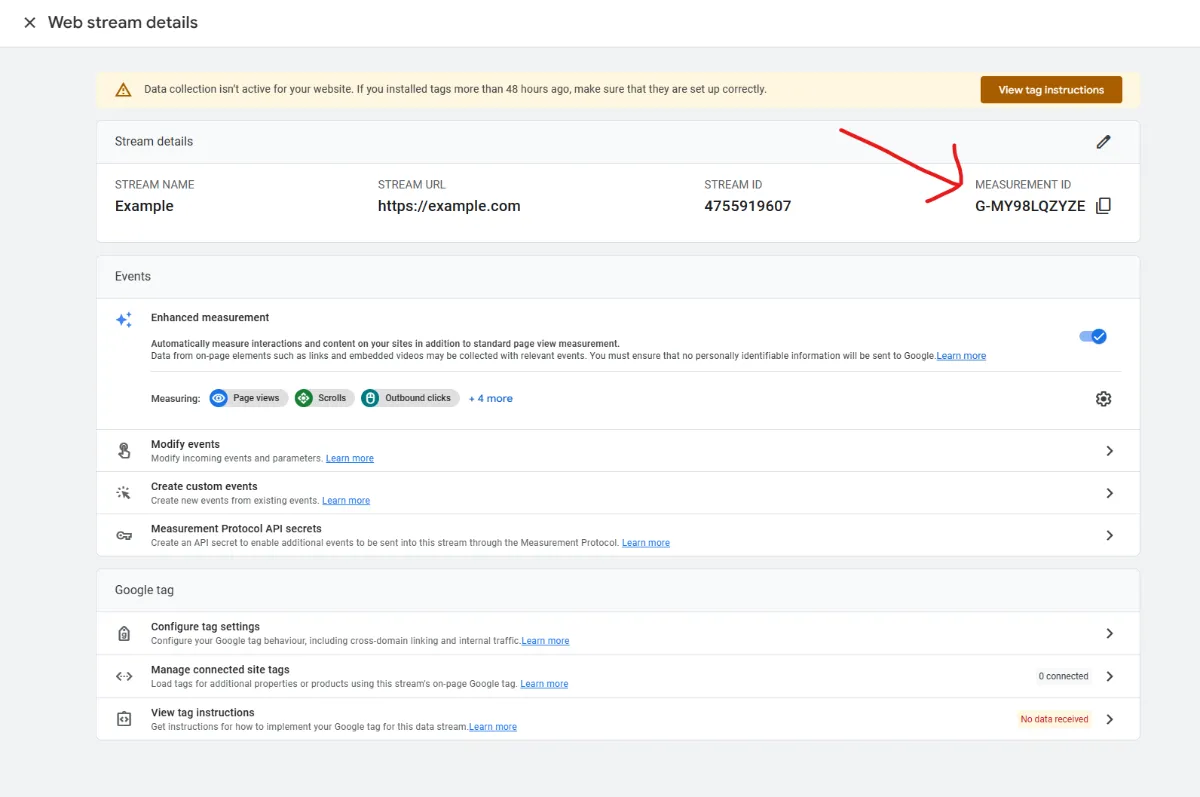Open Learn more link for Enhanced measurement

pyautogui.click(x=961, y=355)
